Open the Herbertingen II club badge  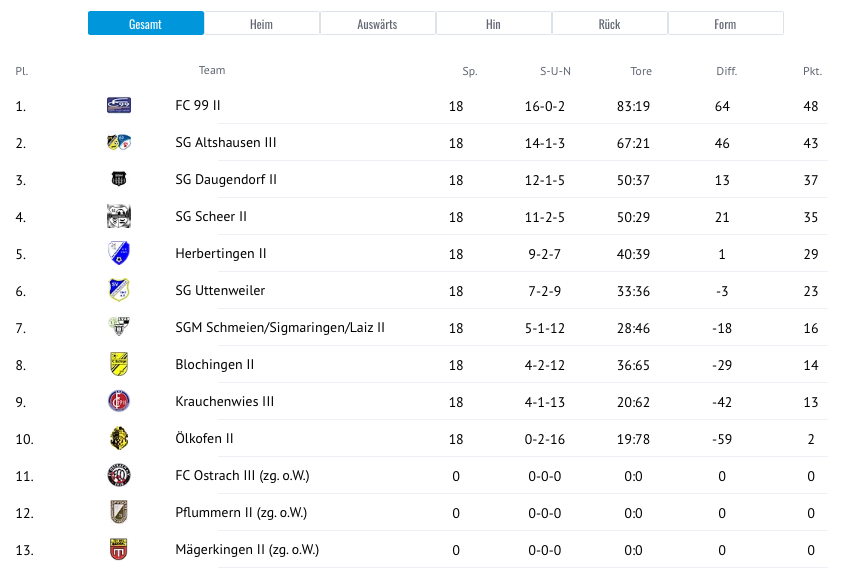point(118,253)
